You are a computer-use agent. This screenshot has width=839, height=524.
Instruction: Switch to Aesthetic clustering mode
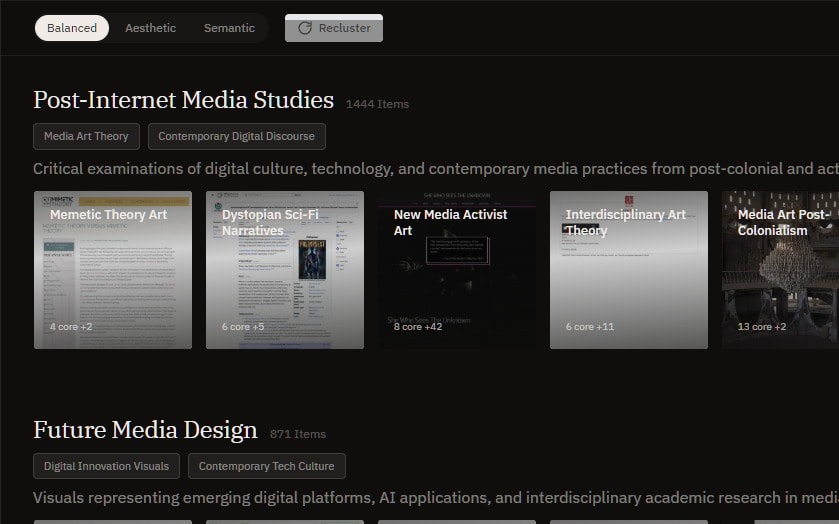click(150, 28)
